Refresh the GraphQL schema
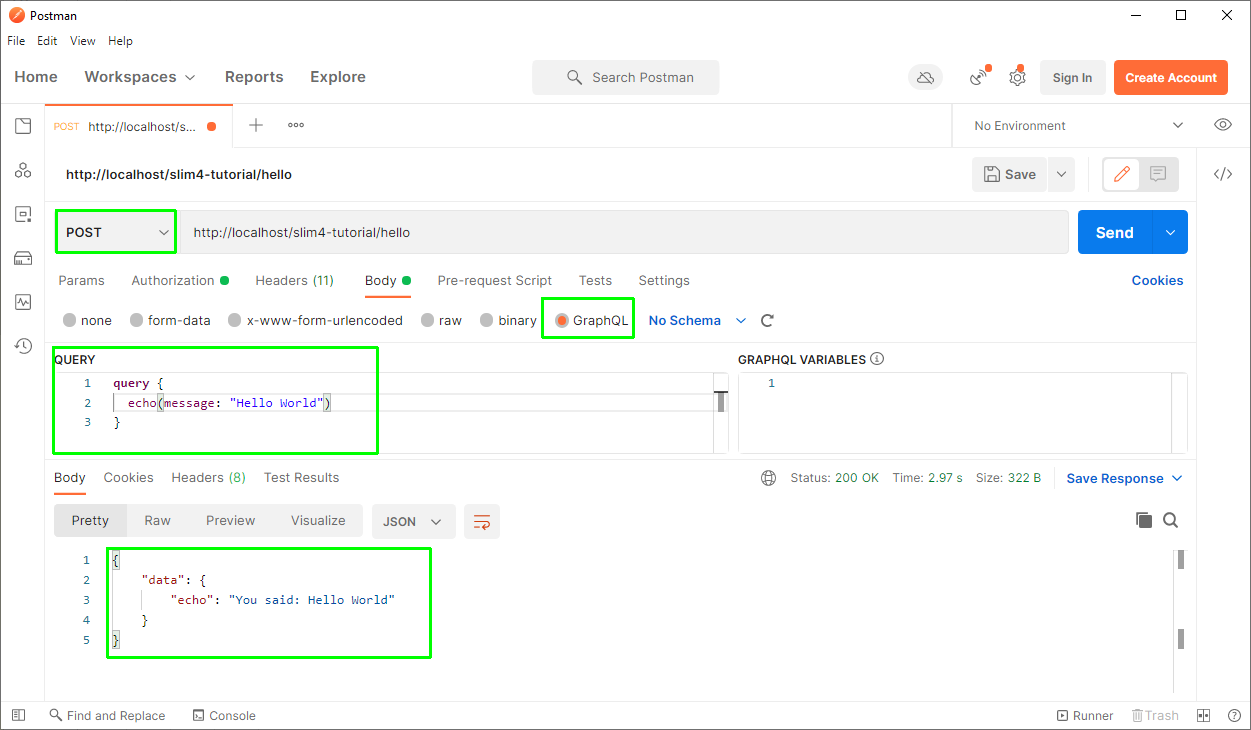Viewport: 1251px width, 730px height. (768, 321)
